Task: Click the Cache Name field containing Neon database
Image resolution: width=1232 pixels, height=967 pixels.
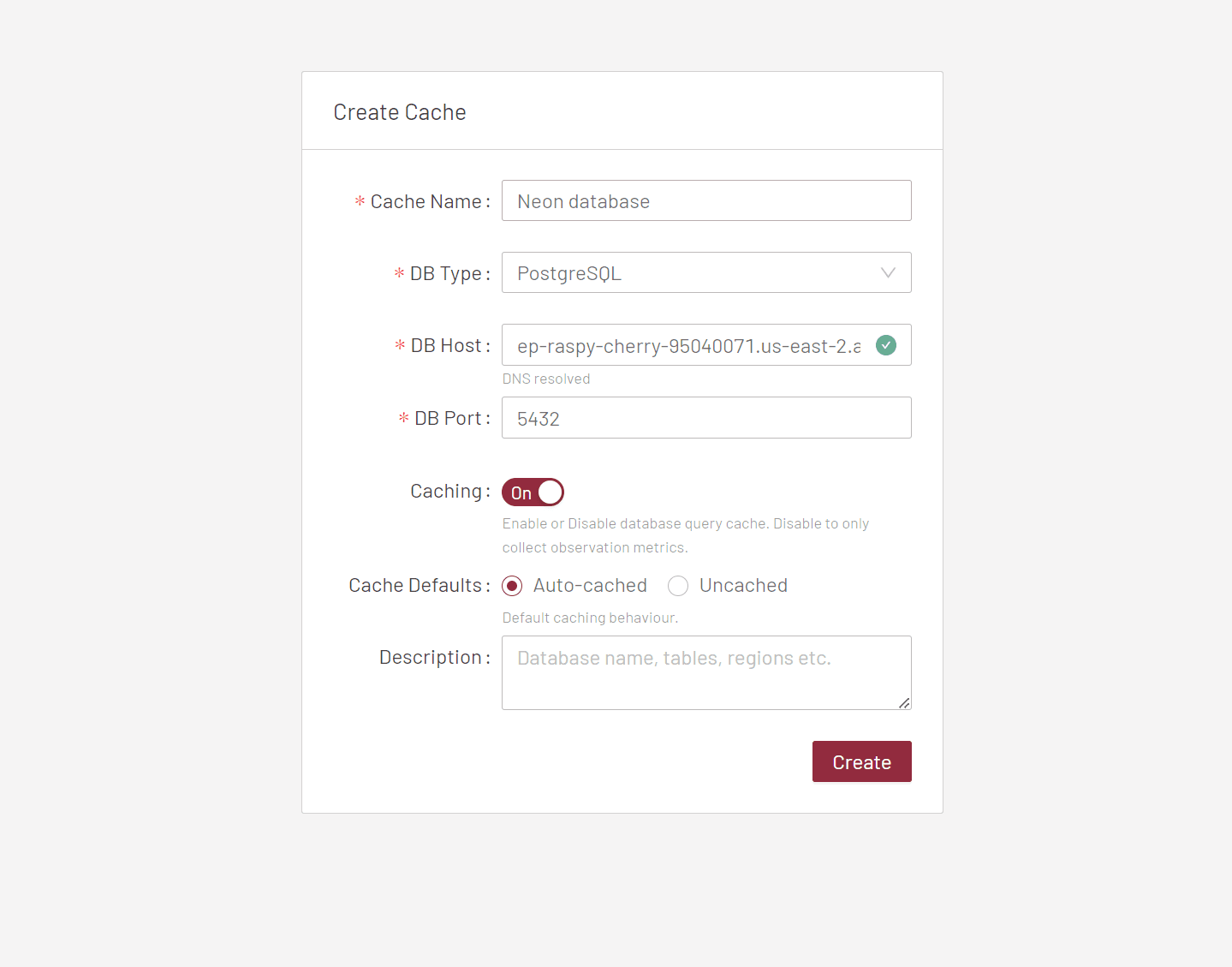Action: [705, 200]
